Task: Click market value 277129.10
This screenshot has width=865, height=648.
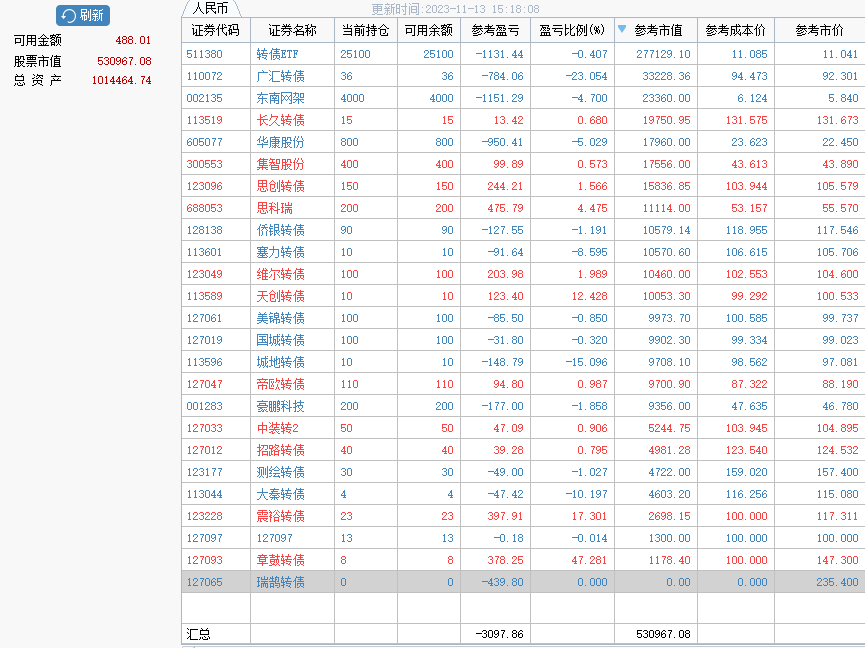Action: pyautogui.click(x=663, y=54)
